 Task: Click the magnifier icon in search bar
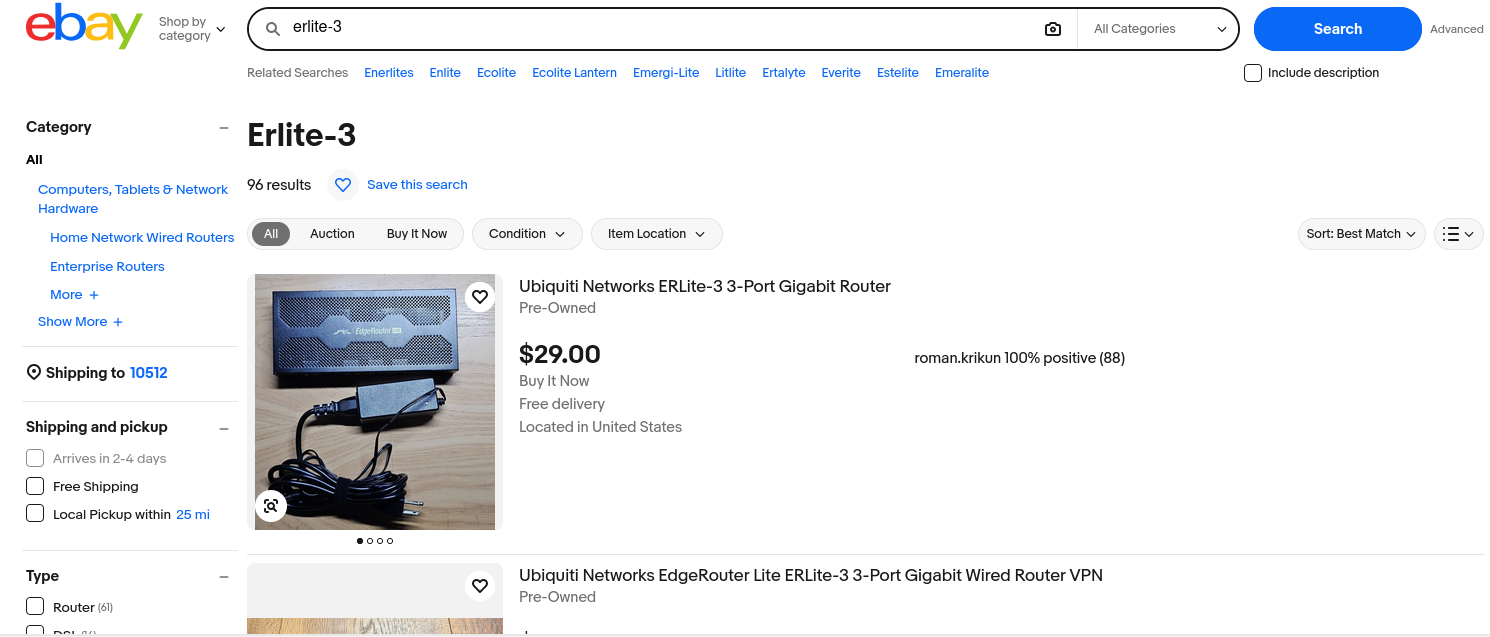pyautogui.click(x=273, y=29)
